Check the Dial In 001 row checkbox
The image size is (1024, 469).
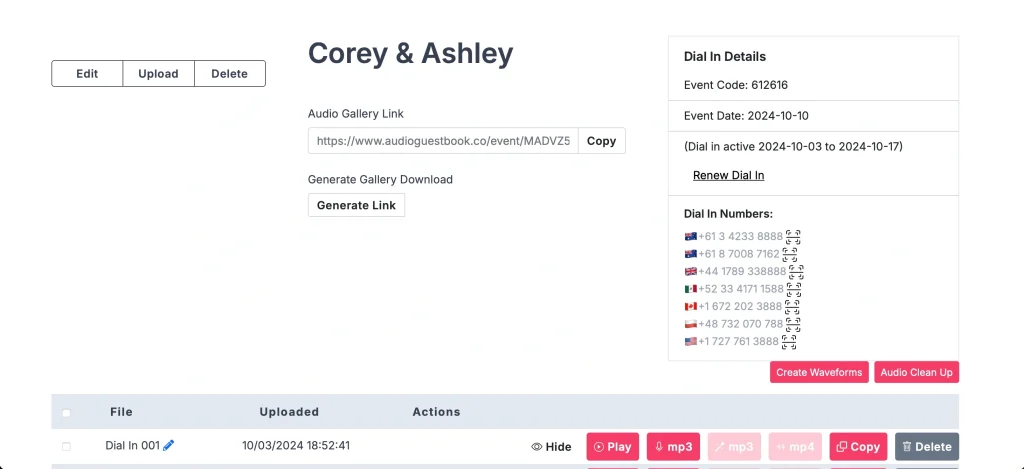tap(67, 446)
